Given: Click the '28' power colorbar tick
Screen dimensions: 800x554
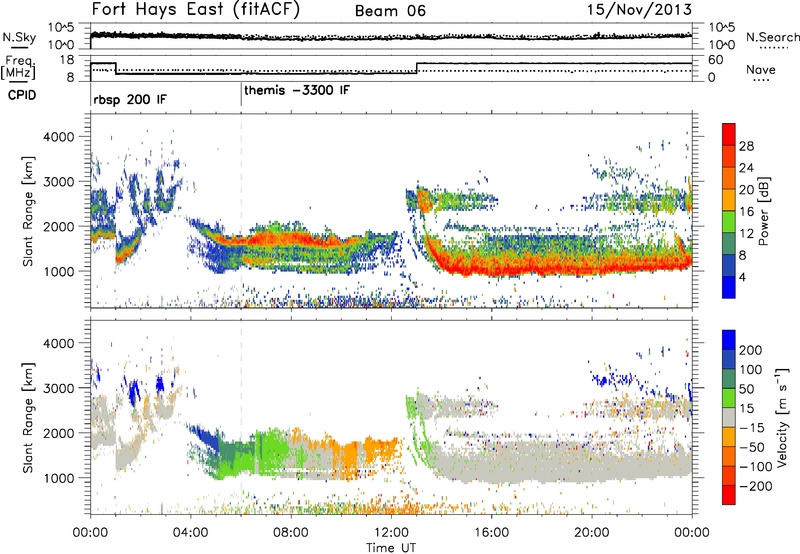Looking at the screenshot, I should pos(746,146).
